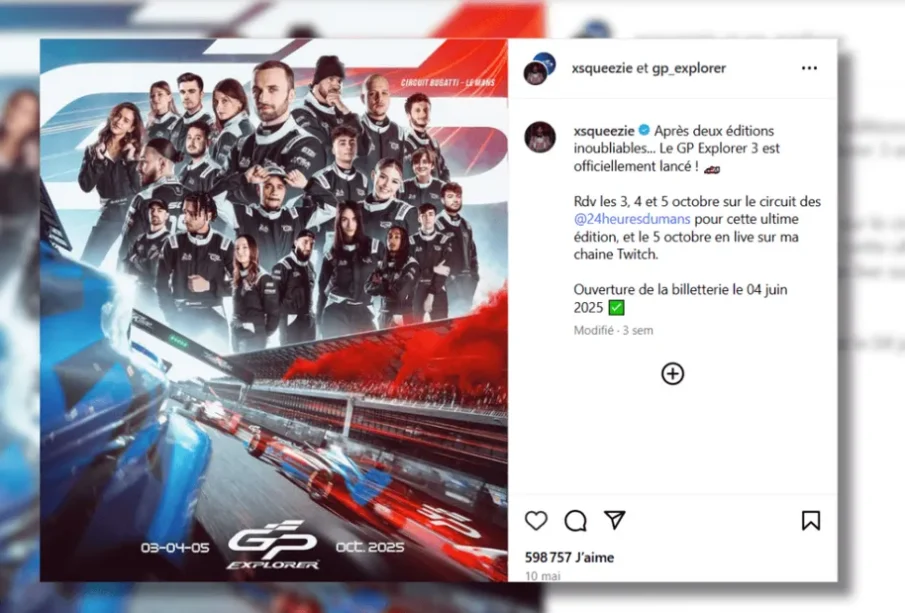Load more comments with the plus circle
This screenshot has height=613, width=905.
(x=672, y=374)
